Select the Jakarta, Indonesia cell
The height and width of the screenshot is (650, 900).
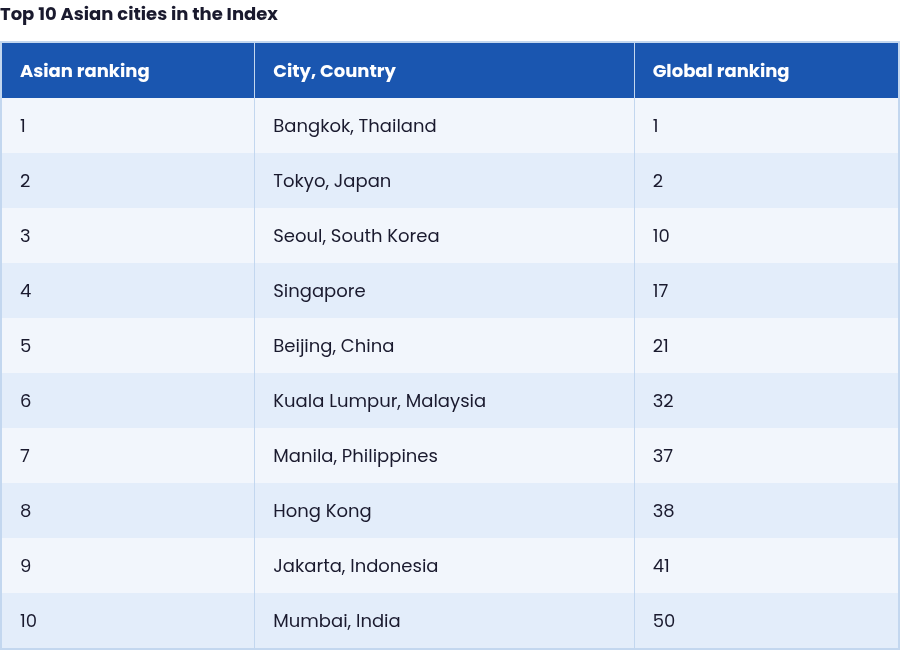(444, 566)
